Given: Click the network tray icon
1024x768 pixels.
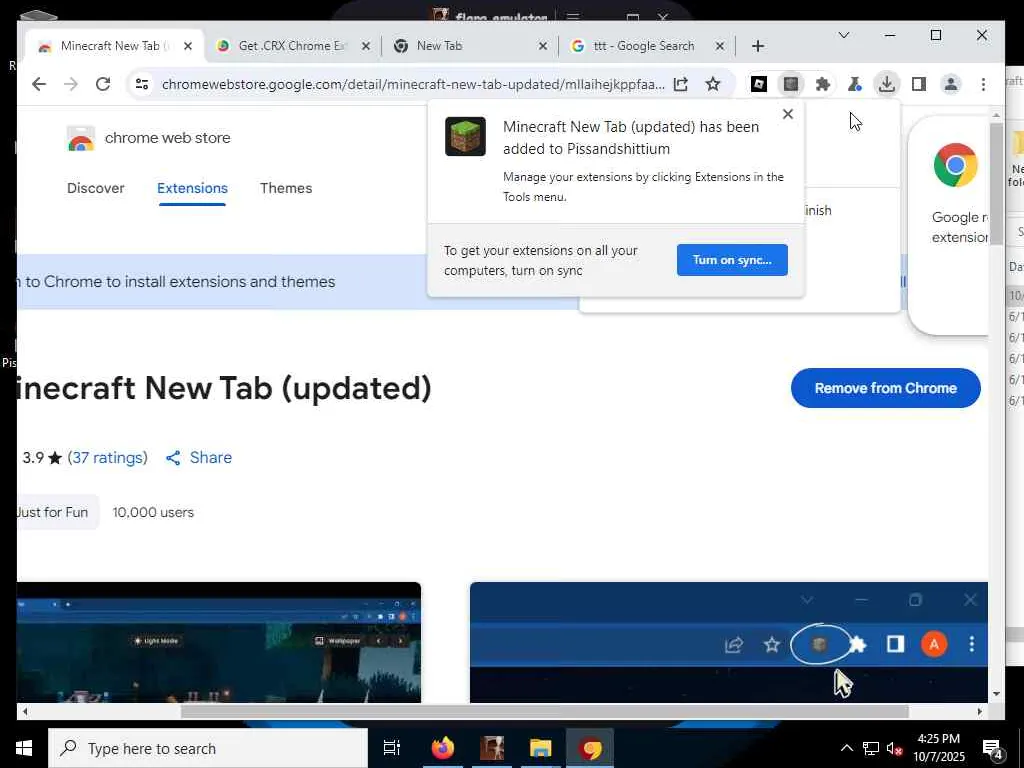Looking at the screenshot, I should click(x=871, y=749).
